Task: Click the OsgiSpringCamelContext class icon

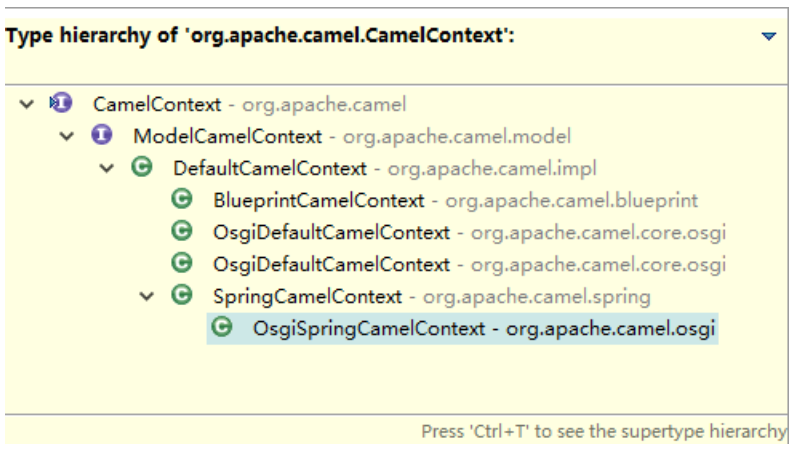Action: click(x=222, y=327)
